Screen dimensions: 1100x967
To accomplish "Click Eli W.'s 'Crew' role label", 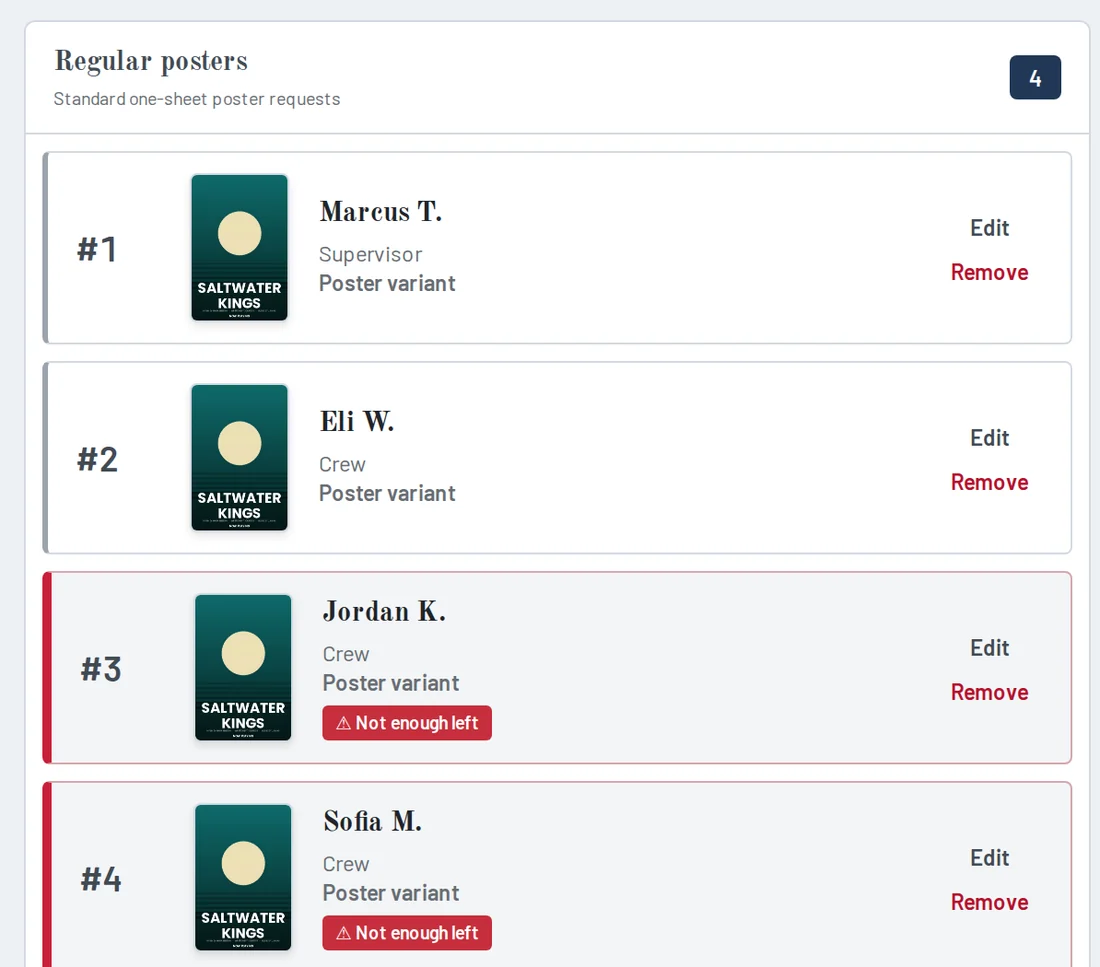I will 342,465.
